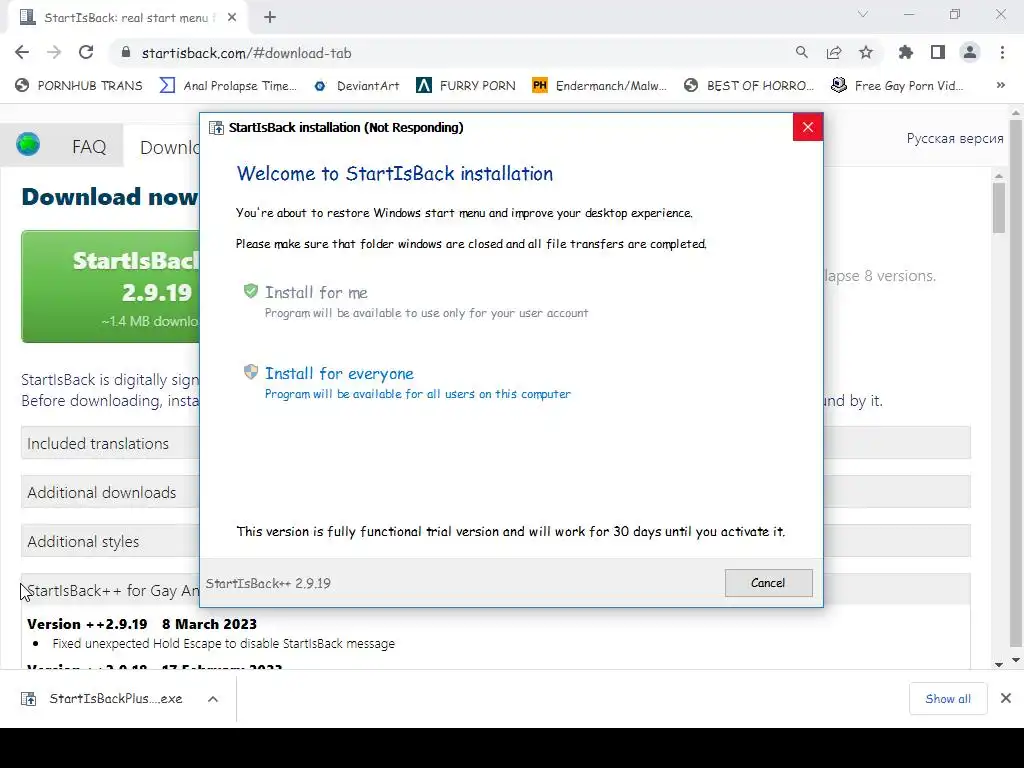Viewport: 1024px width, 768px height.
Task: Click the StartIsBack++ 2.9.19 version label in dialog
Action: pyautogui.click(x=268, y=583)
